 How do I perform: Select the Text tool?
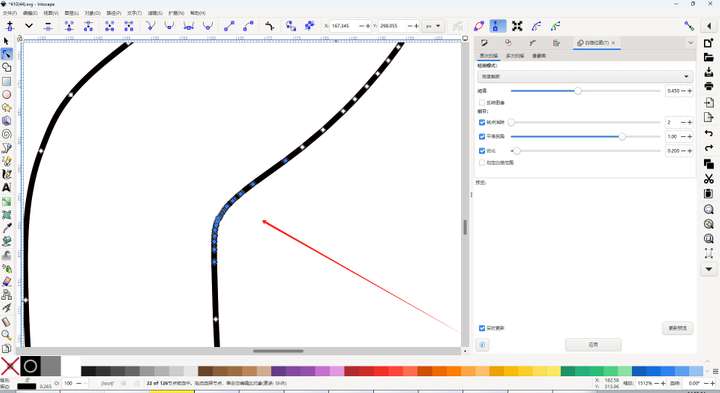(6, 188)
